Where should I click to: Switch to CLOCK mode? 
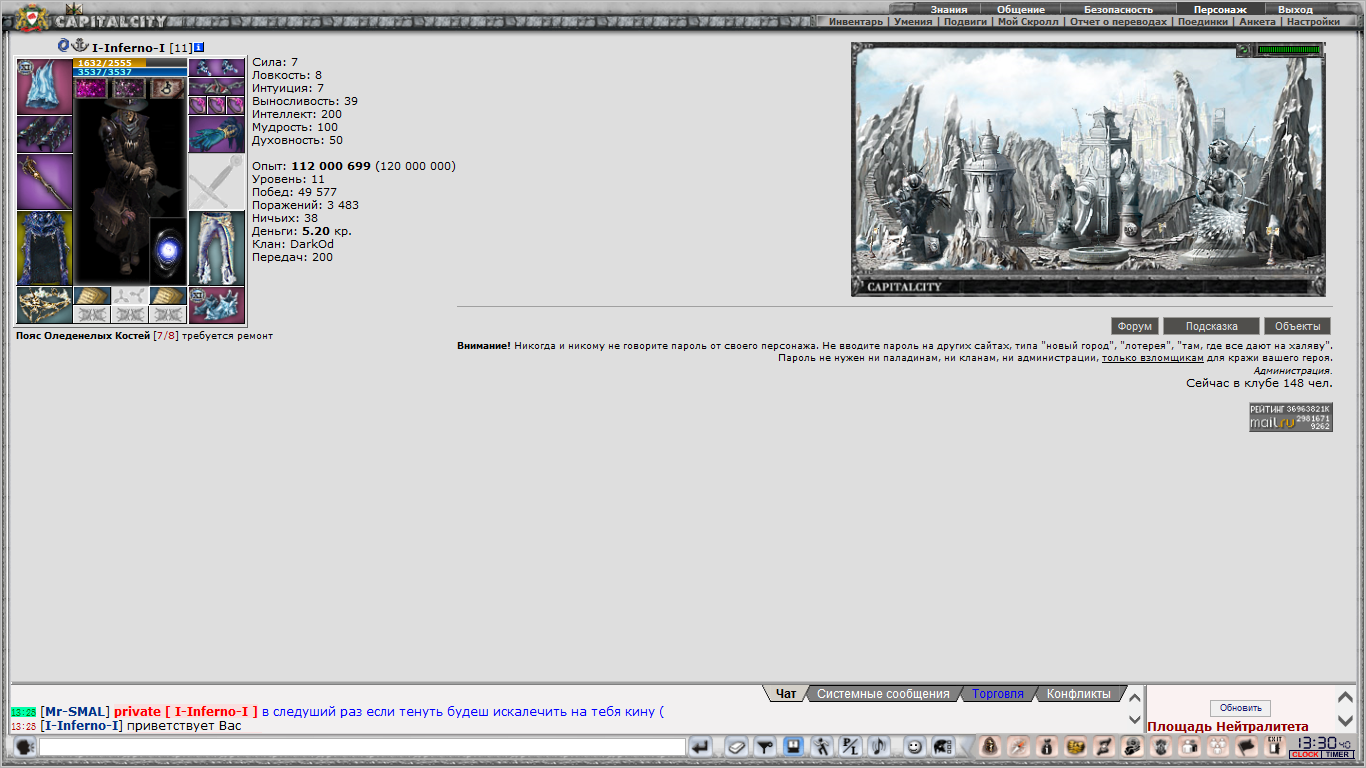[1305, 754]
